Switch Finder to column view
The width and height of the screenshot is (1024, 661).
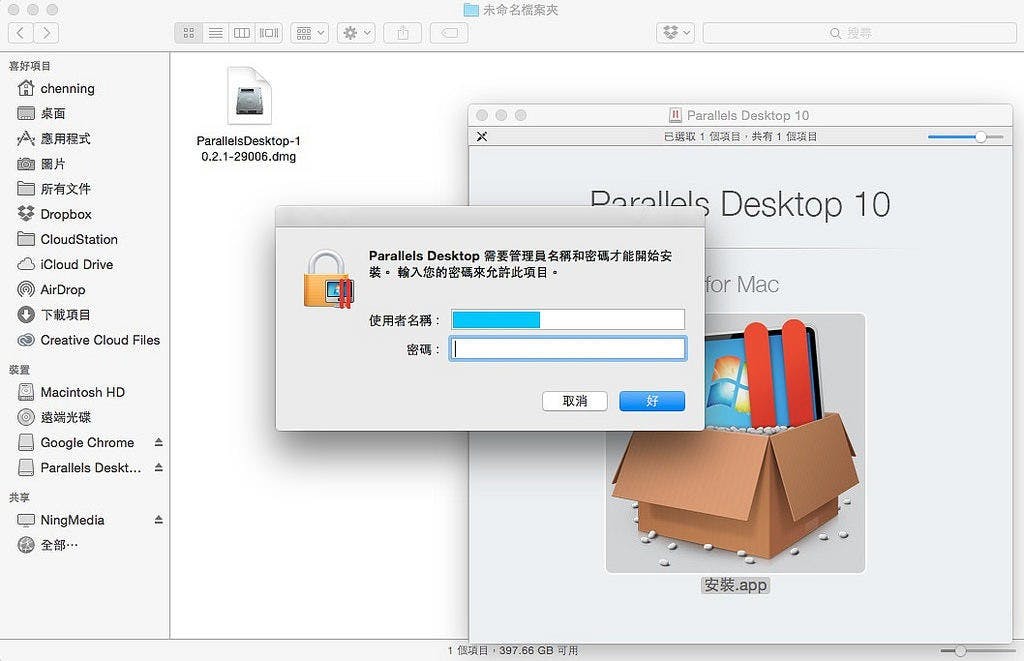coord(242,33)
